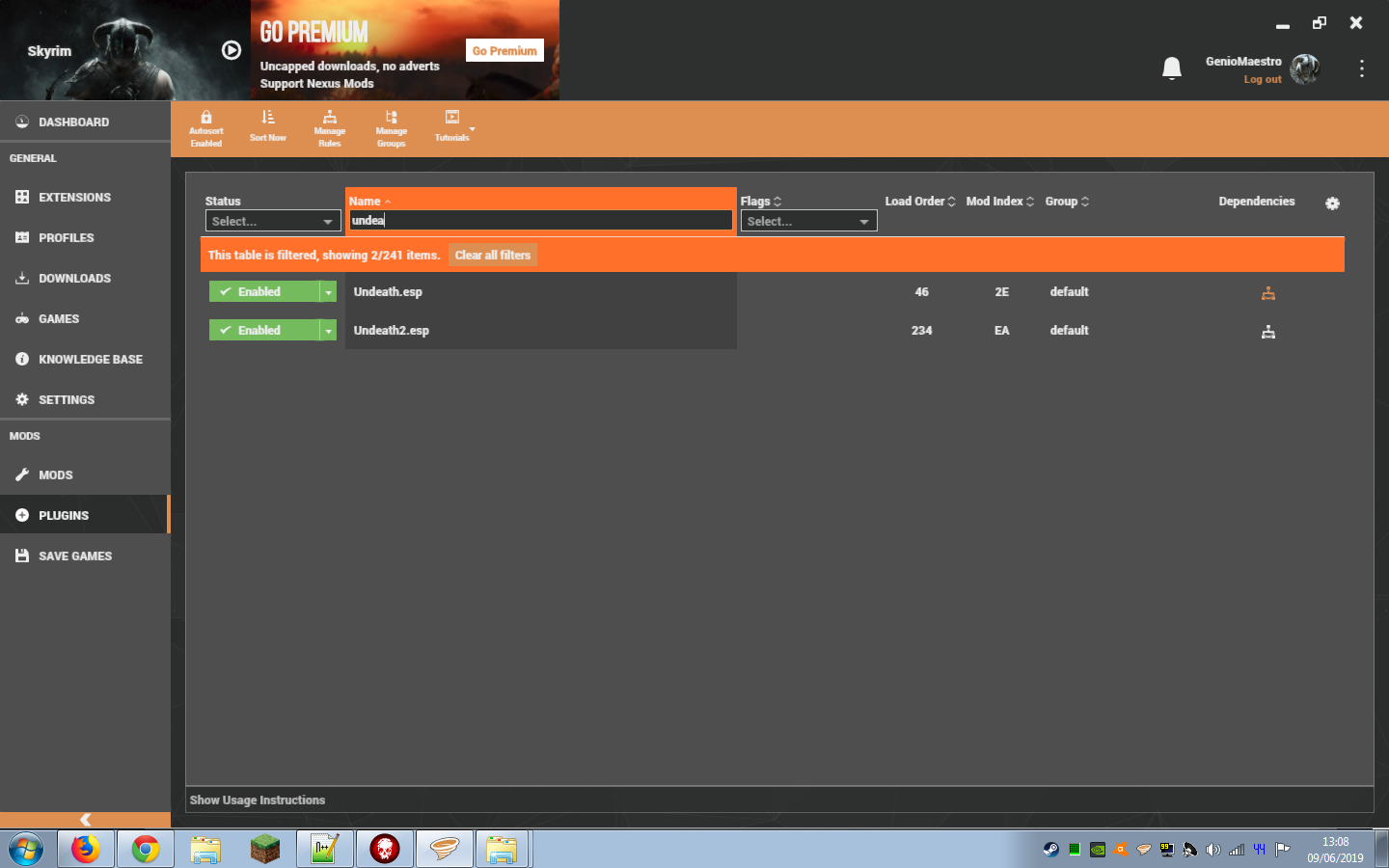Open Manage Groups in the toolbar
This screenshot has width=1389, height=868.
(392, 129)
